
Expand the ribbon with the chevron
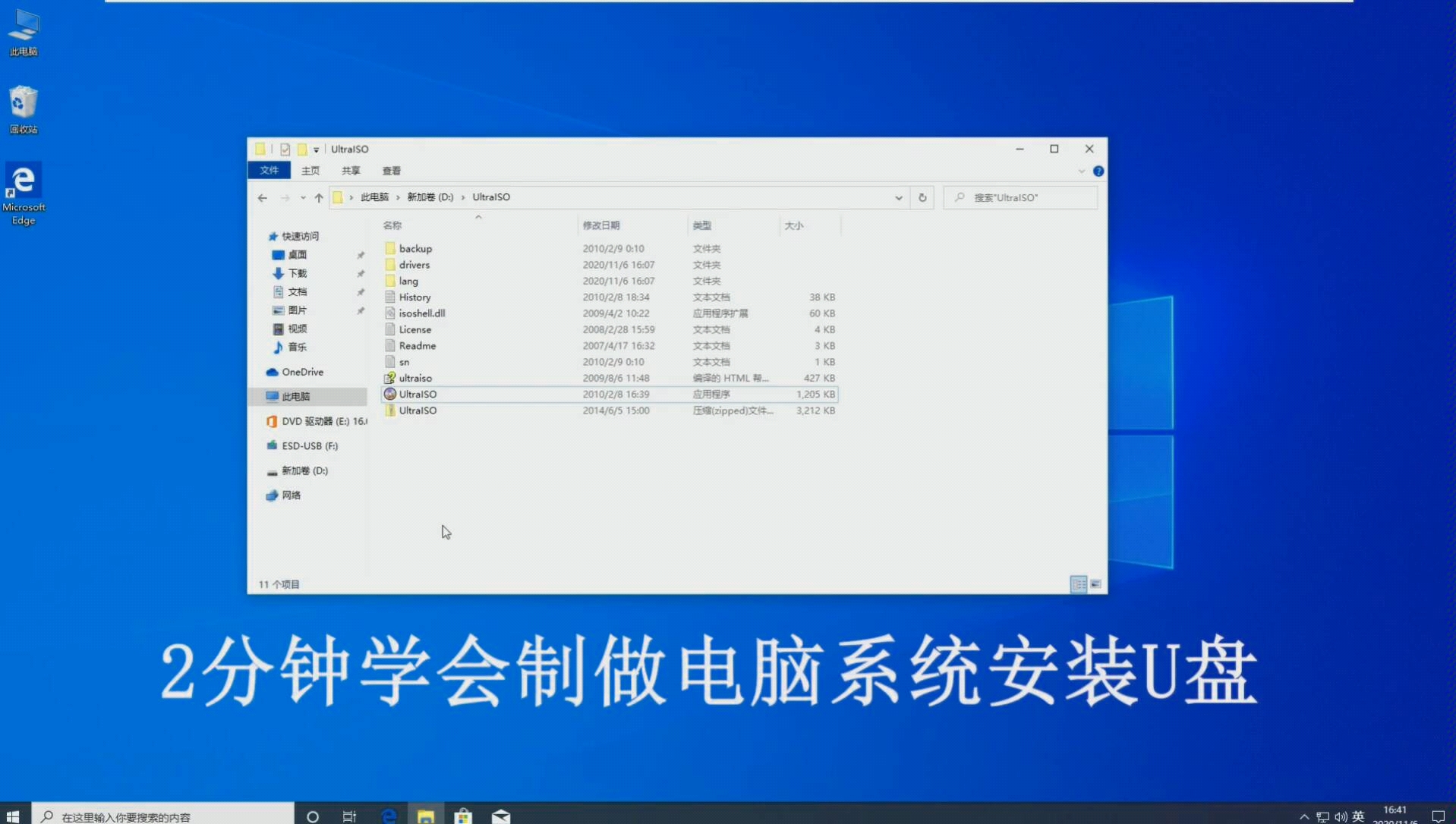[1082, 171]
